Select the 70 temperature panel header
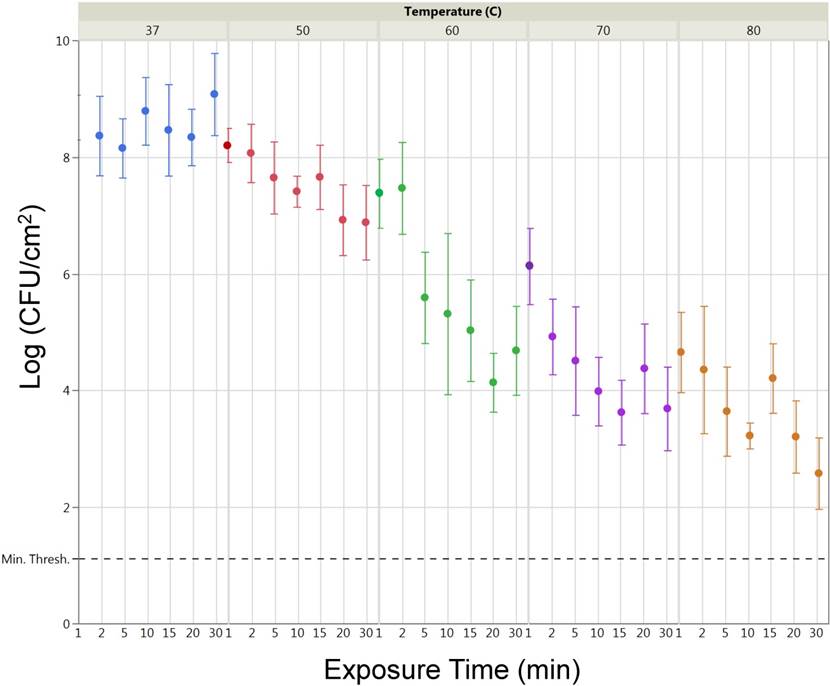830x686 pixels. (x=603, y=31)
